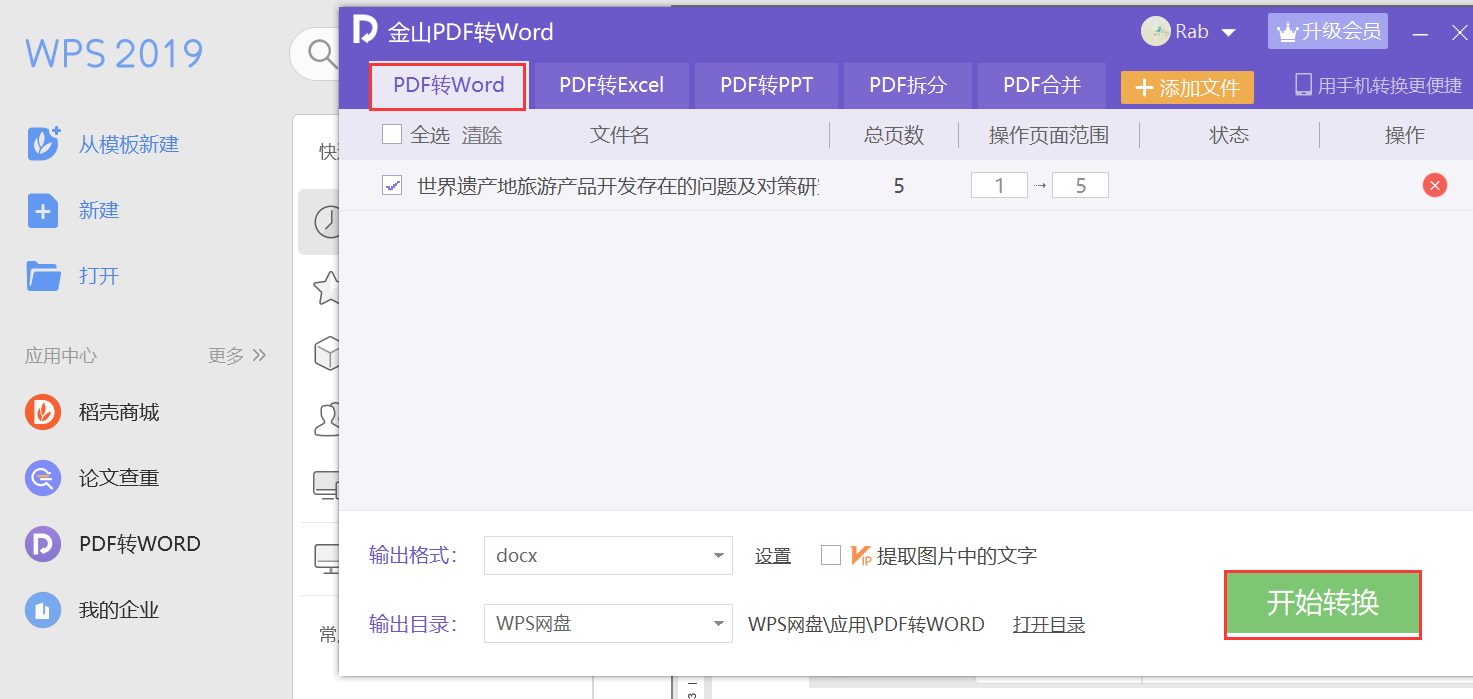The image size is (1473, 699).
Task: Open 我的企业 icon
Action: [43, 610]
